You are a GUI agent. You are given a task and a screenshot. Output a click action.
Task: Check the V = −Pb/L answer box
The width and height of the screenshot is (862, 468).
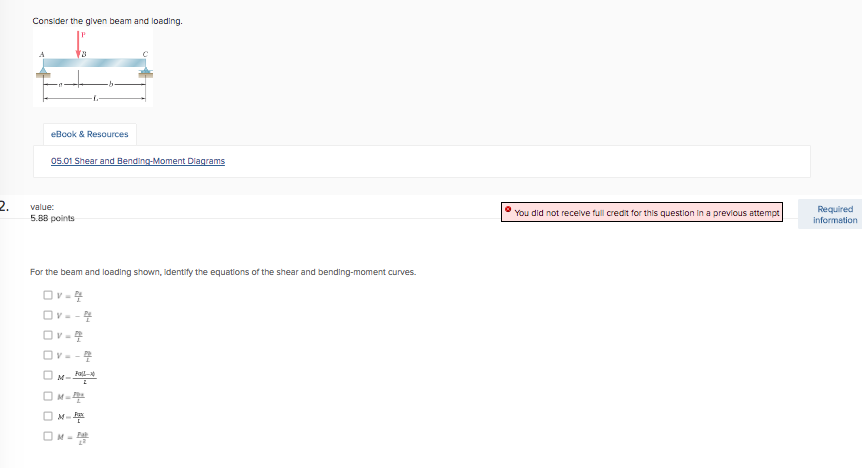coord(48,355)
